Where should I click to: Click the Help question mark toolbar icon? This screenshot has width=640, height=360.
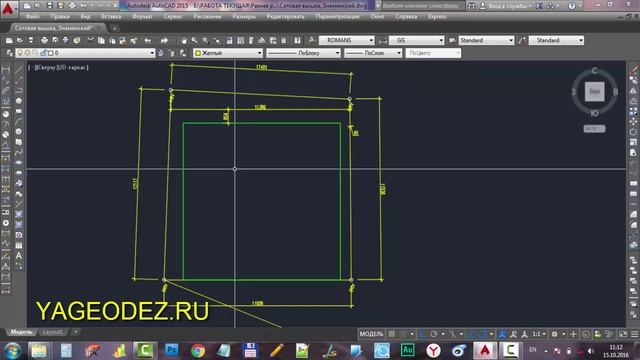click(298, 40)
